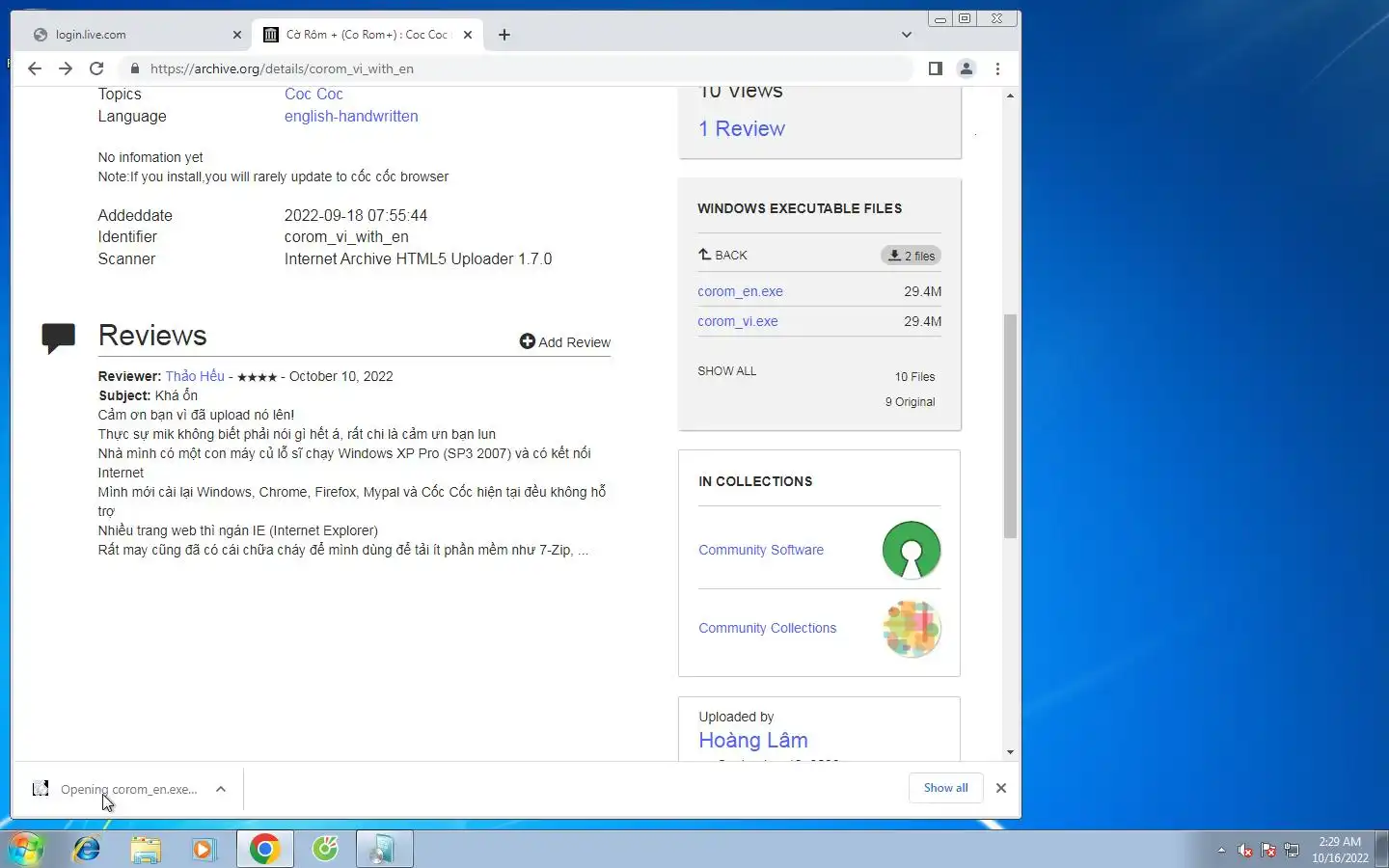This screenshot has width=1389, height=868.
Task: Open the Cốc Cốc browser taskbar icon
Action: click(x=326, y=849)
